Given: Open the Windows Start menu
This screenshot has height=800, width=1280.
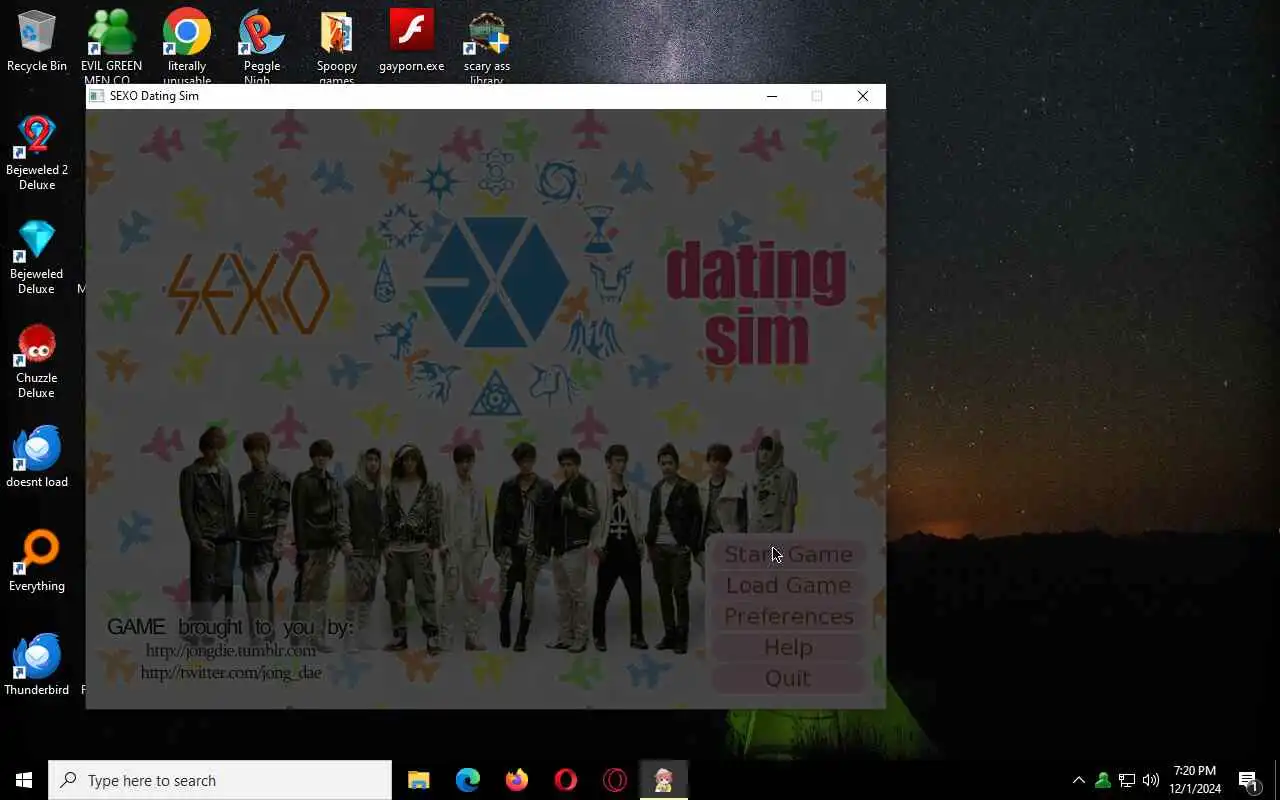Looking at the screenshot, I should (24, 780).
